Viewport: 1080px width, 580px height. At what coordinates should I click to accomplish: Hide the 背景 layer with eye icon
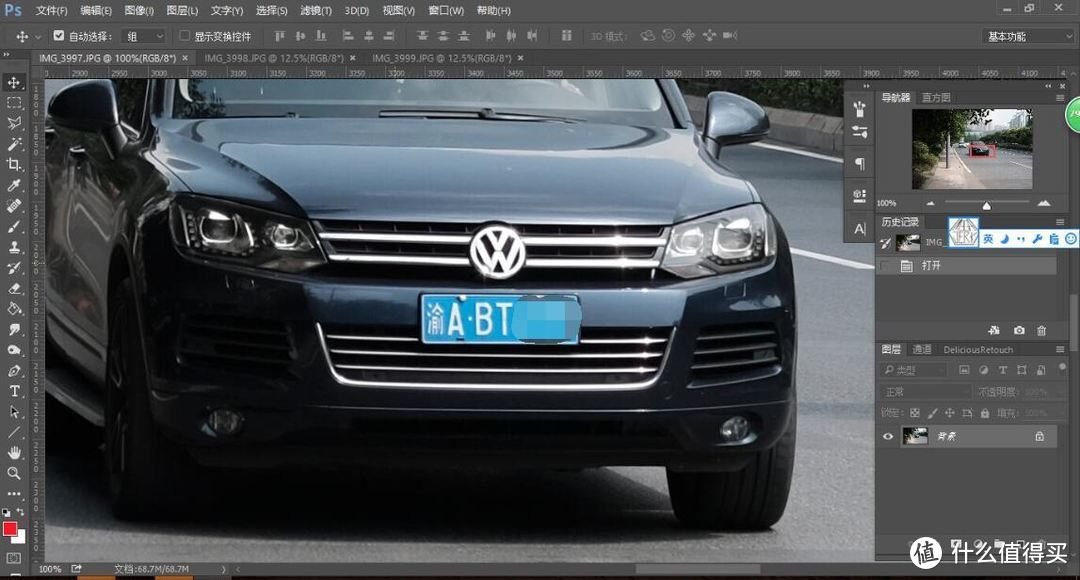(x=887, y=436)
